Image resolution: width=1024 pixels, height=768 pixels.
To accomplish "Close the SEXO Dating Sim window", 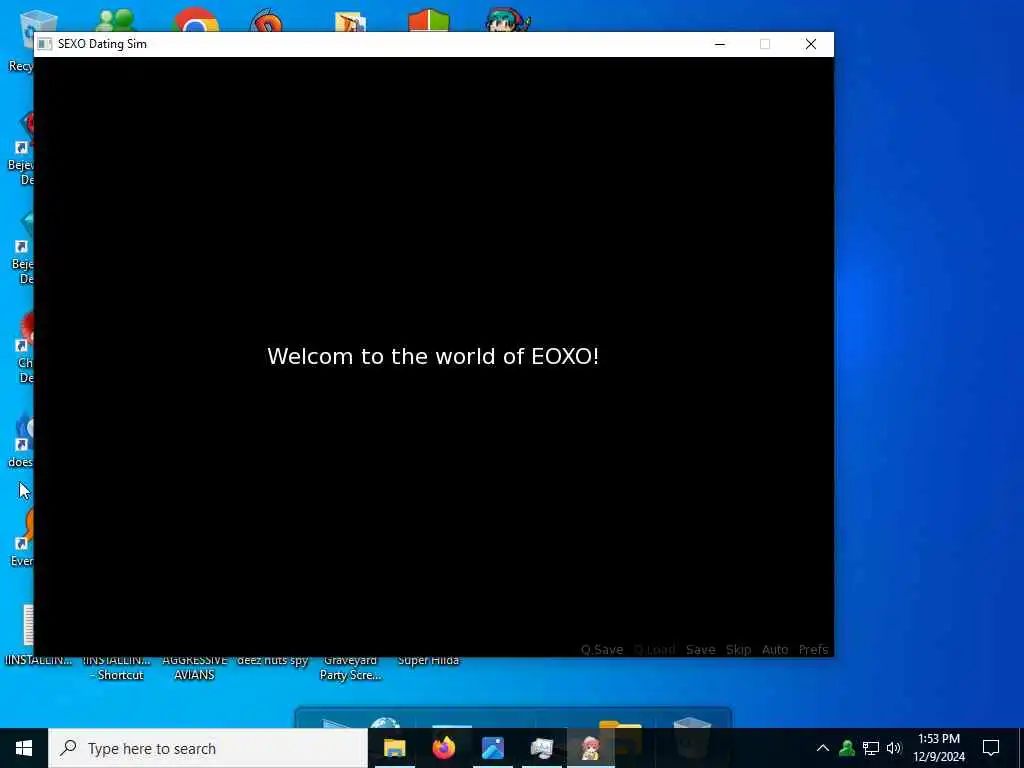I will (x=810, y=44).
